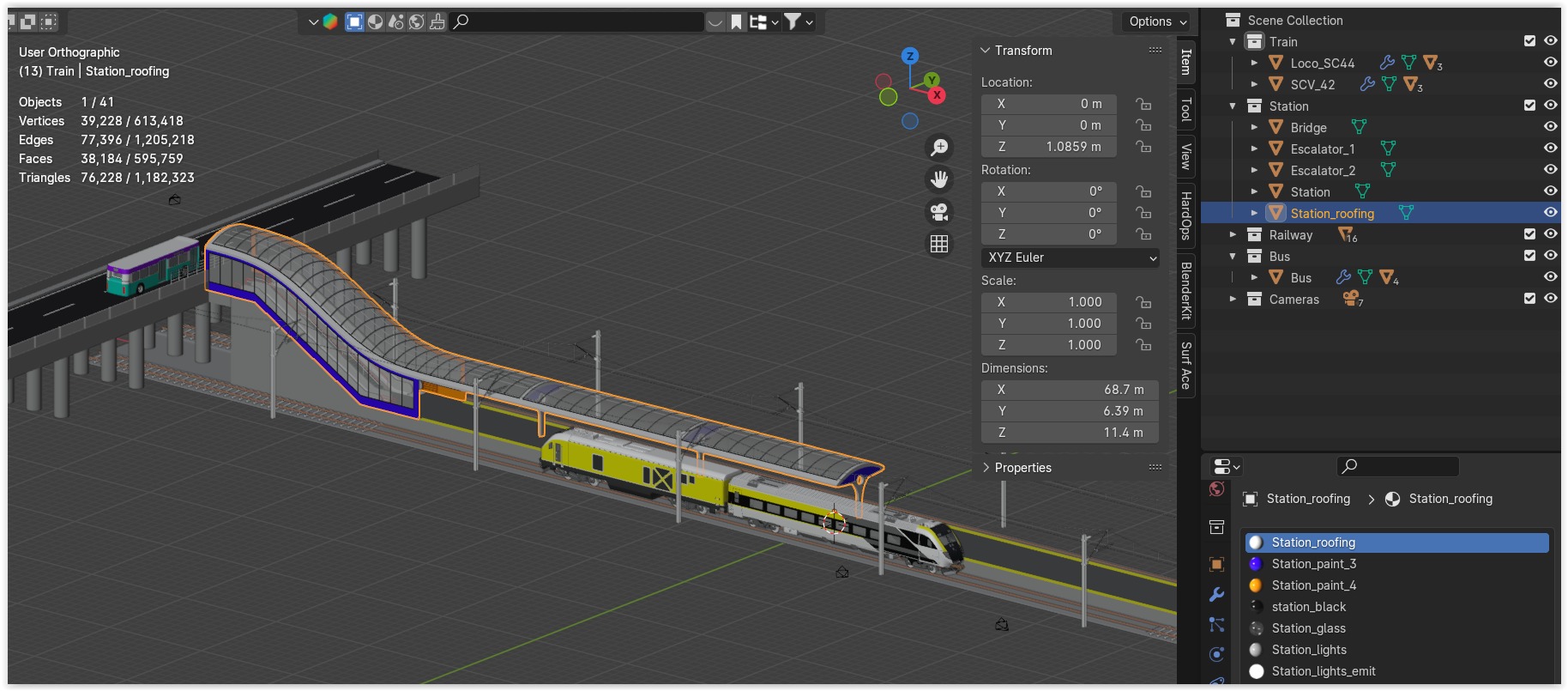Click the pan view hand gizmo

tap(940, 179)
